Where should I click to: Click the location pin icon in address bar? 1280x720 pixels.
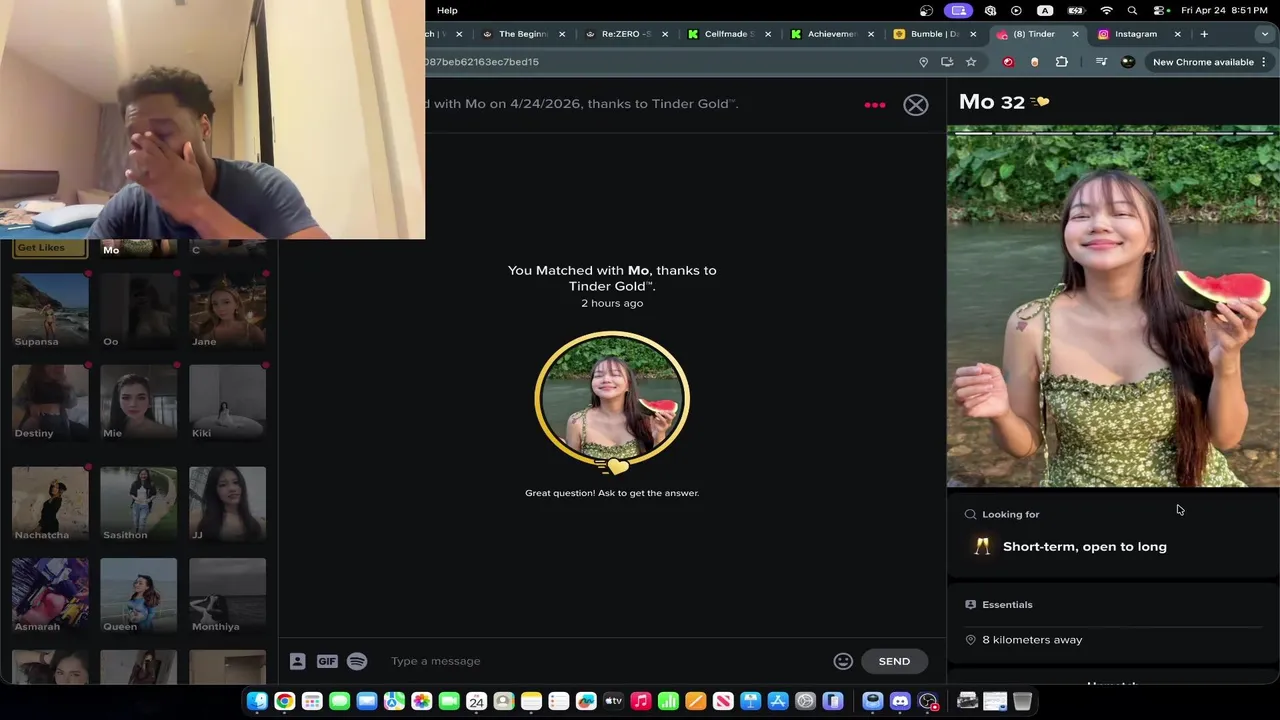923,62
